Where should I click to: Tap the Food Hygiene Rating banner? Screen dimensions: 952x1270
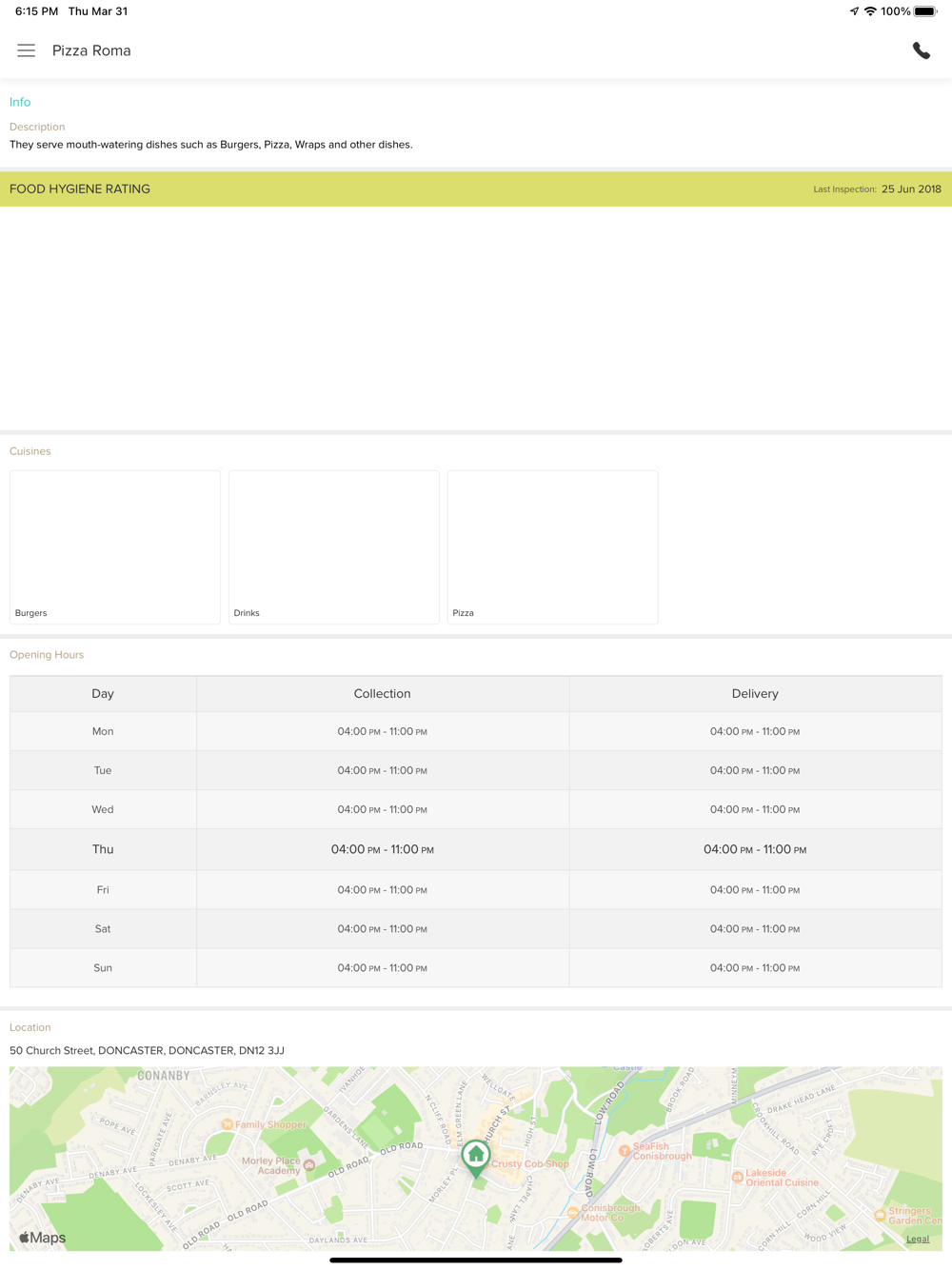476,189
